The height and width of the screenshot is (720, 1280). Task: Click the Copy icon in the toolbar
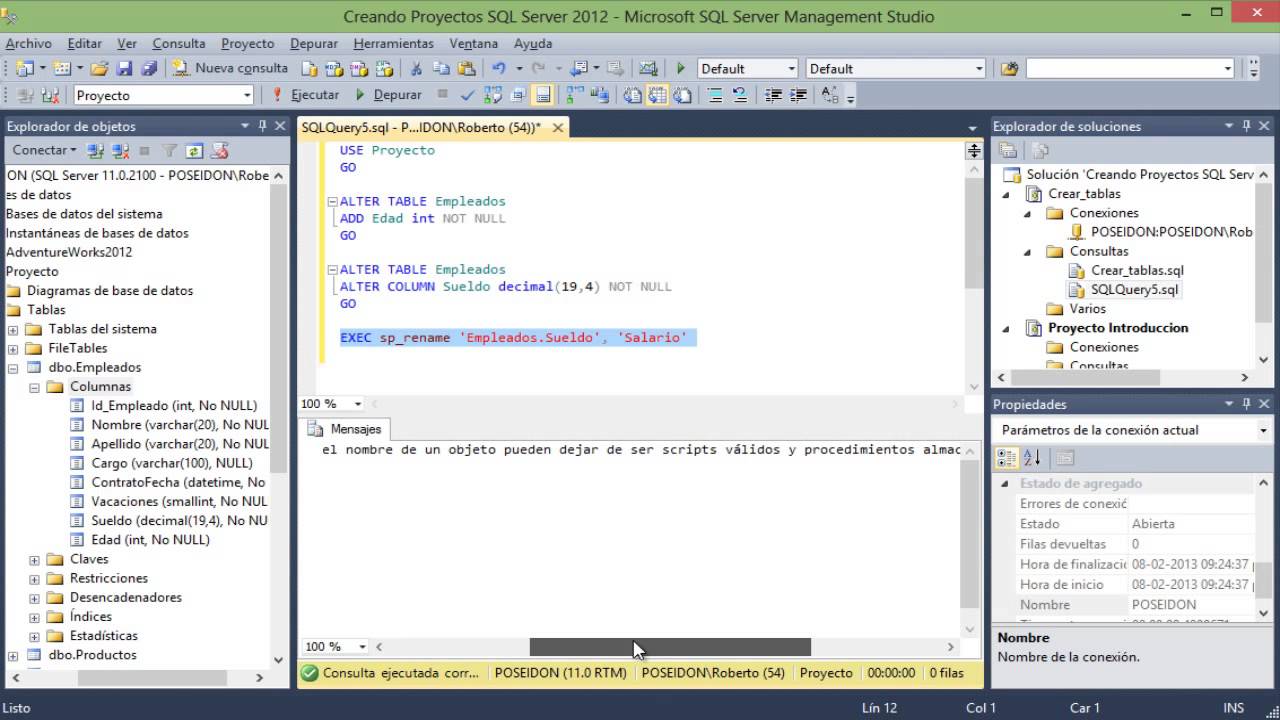pos(441,68)
